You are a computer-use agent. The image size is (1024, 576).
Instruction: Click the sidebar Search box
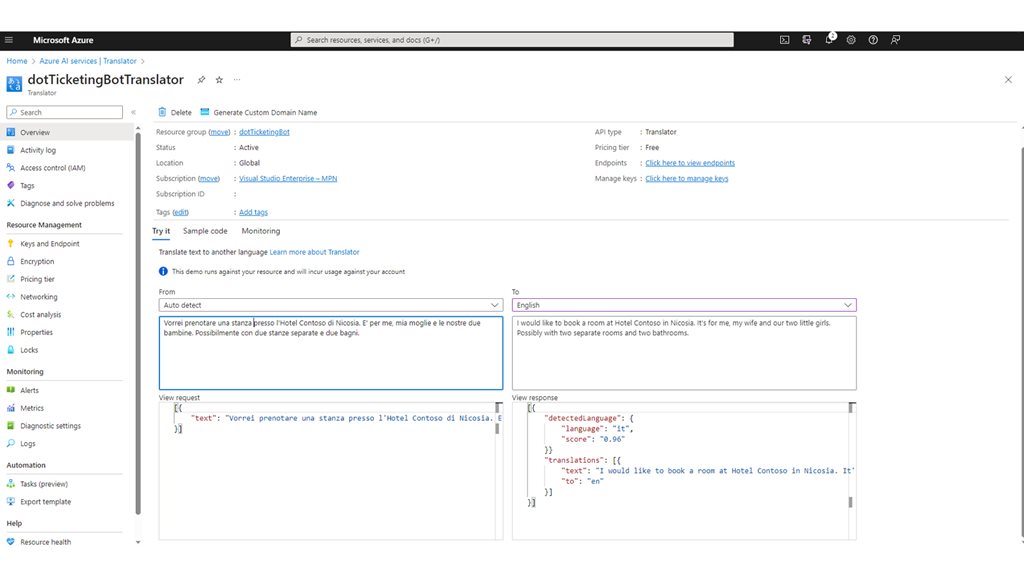[64, 112]
